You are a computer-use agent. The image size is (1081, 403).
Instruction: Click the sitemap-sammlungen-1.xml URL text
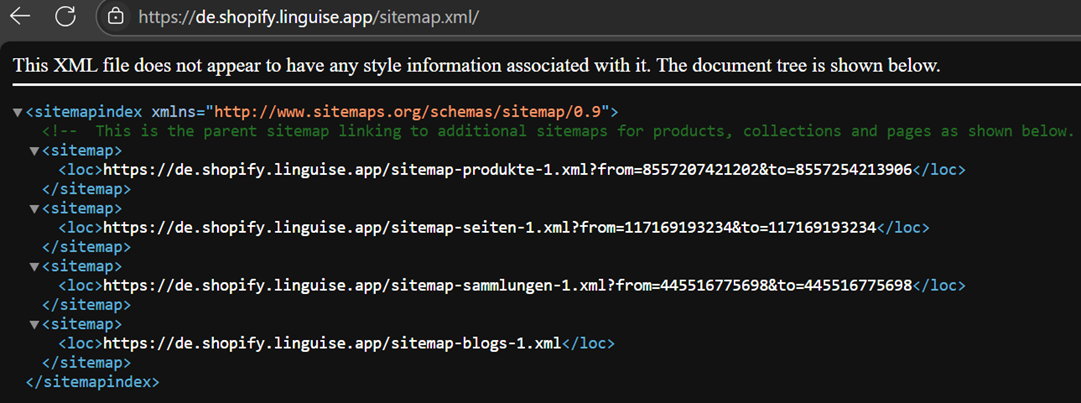507,285
